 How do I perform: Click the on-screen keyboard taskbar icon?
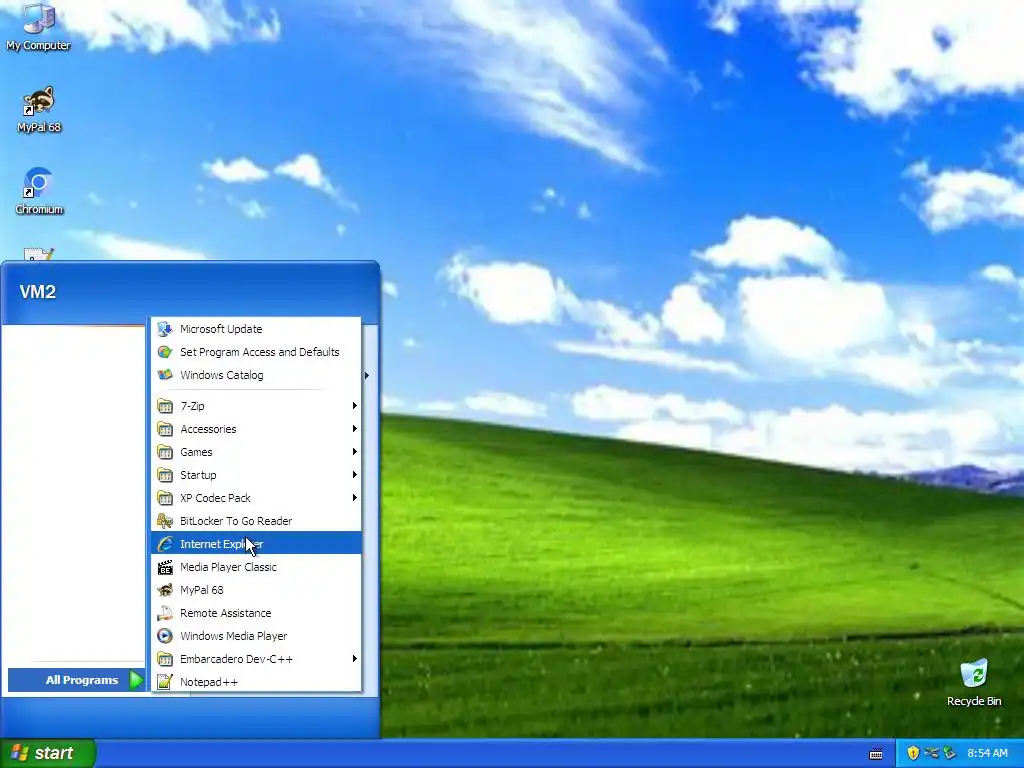(876, 754)
